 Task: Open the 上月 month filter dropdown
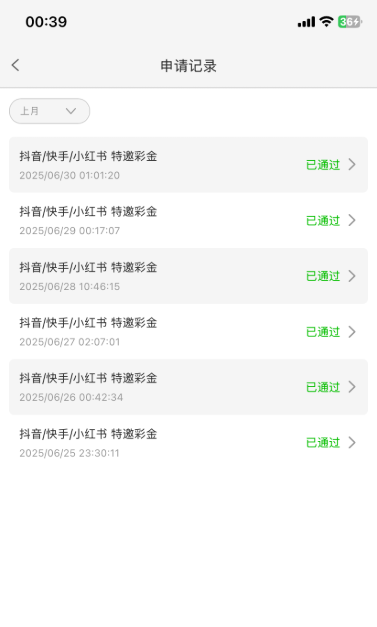(x=50, y=111)
